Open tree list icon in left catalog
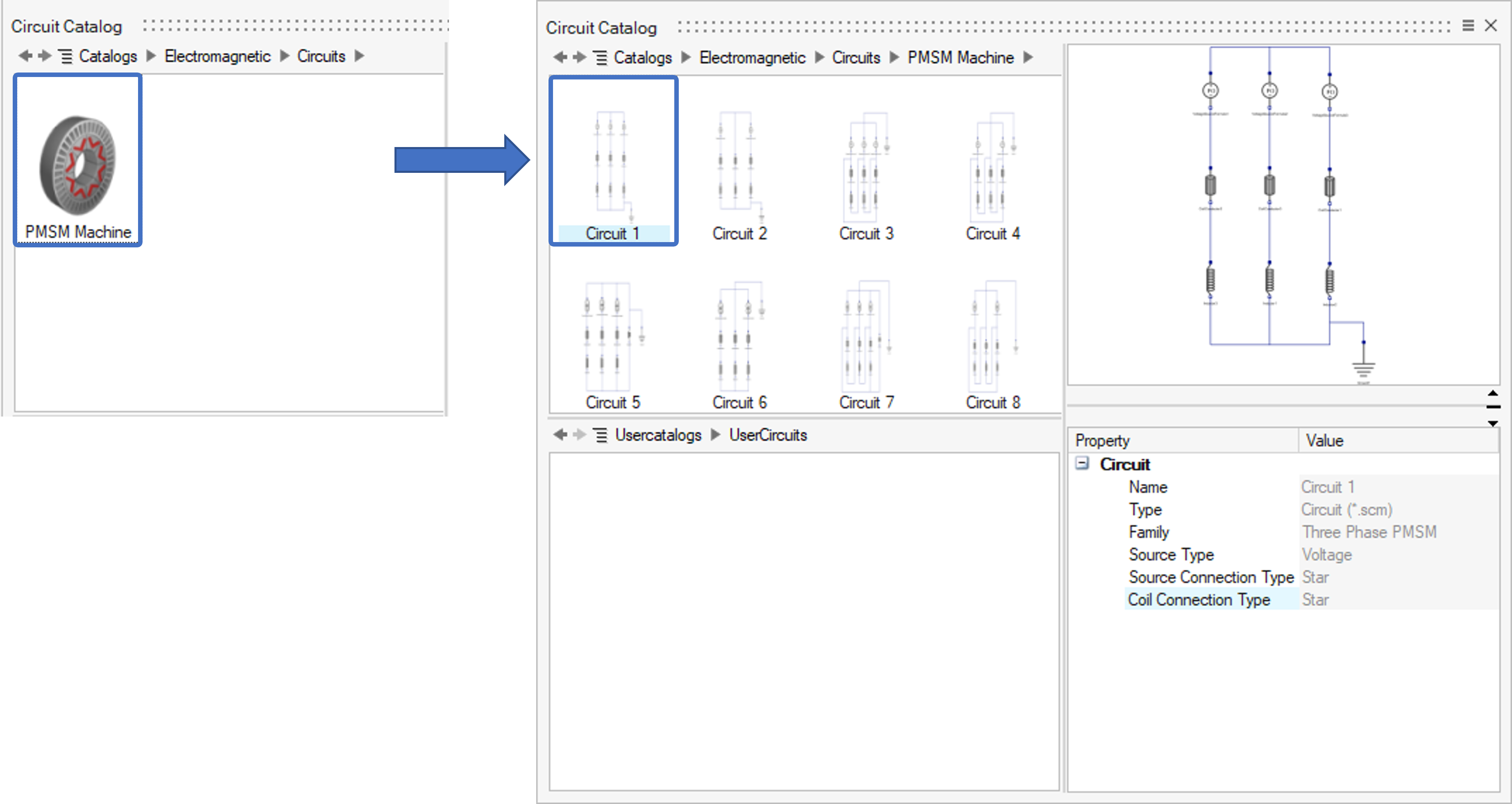1512x804 pixels. (x=66, y=57)
